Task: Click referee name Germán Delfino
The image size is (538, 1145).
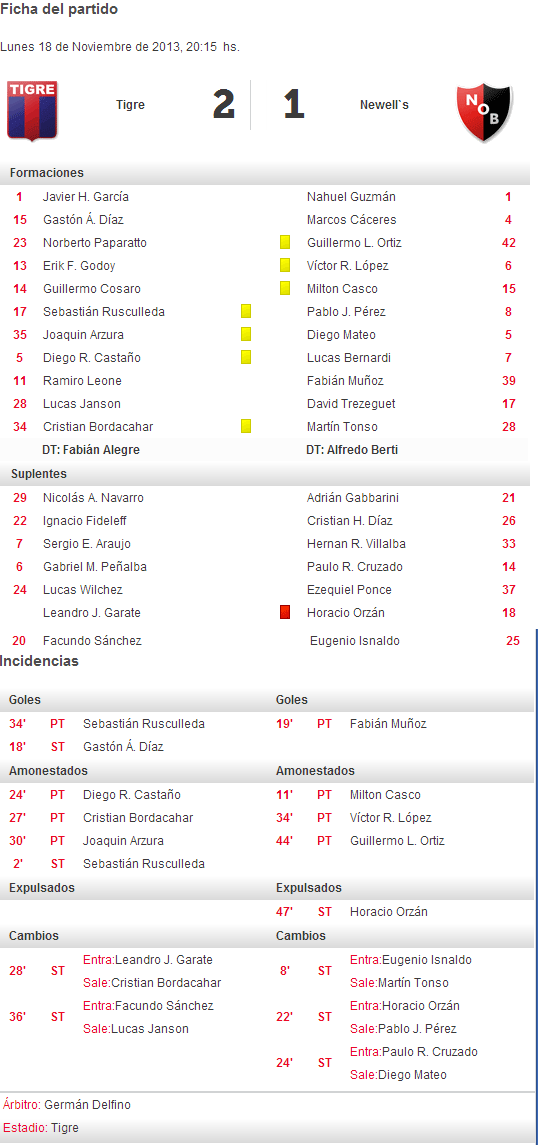Action: point(88,1105)
